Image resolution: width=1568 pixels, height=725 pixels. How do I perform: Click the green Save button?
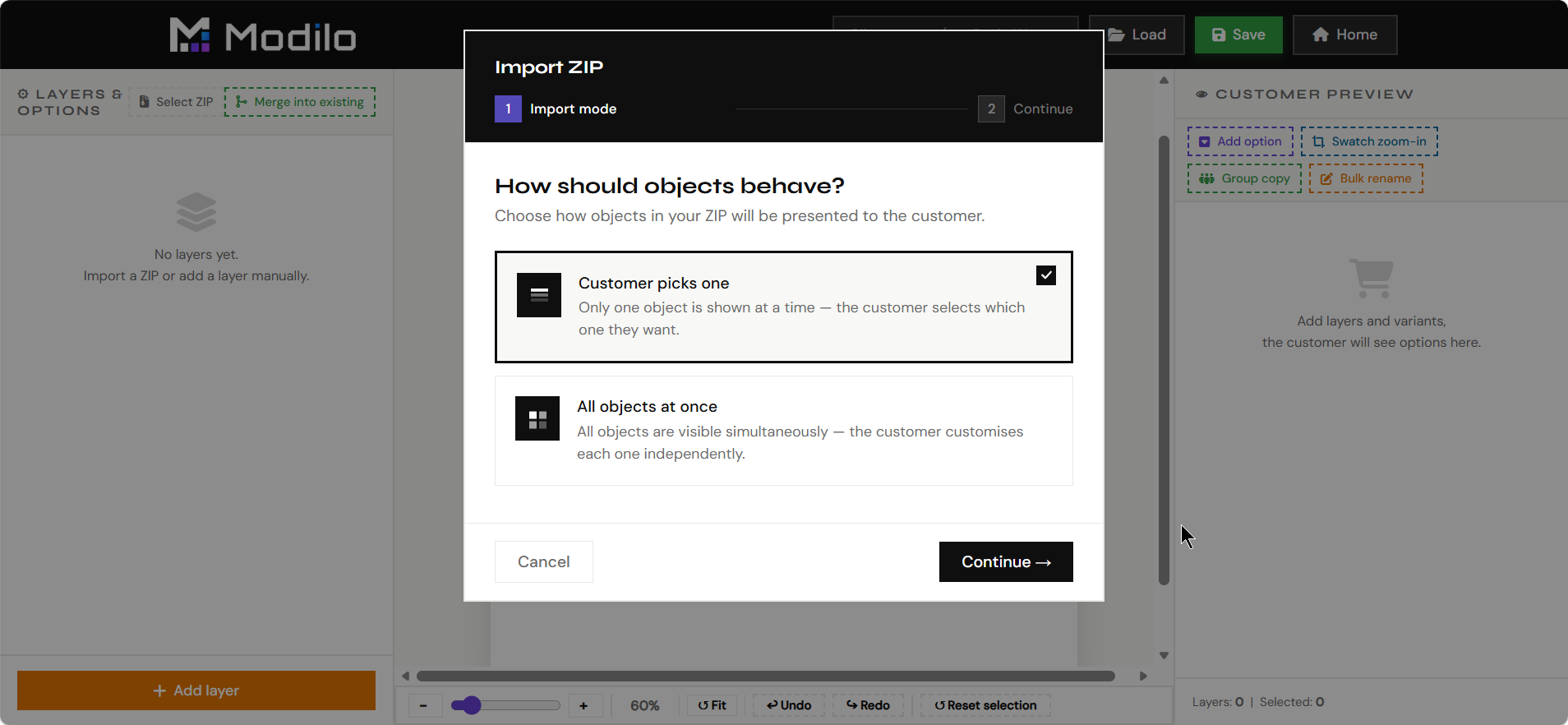coord(1238,35)
